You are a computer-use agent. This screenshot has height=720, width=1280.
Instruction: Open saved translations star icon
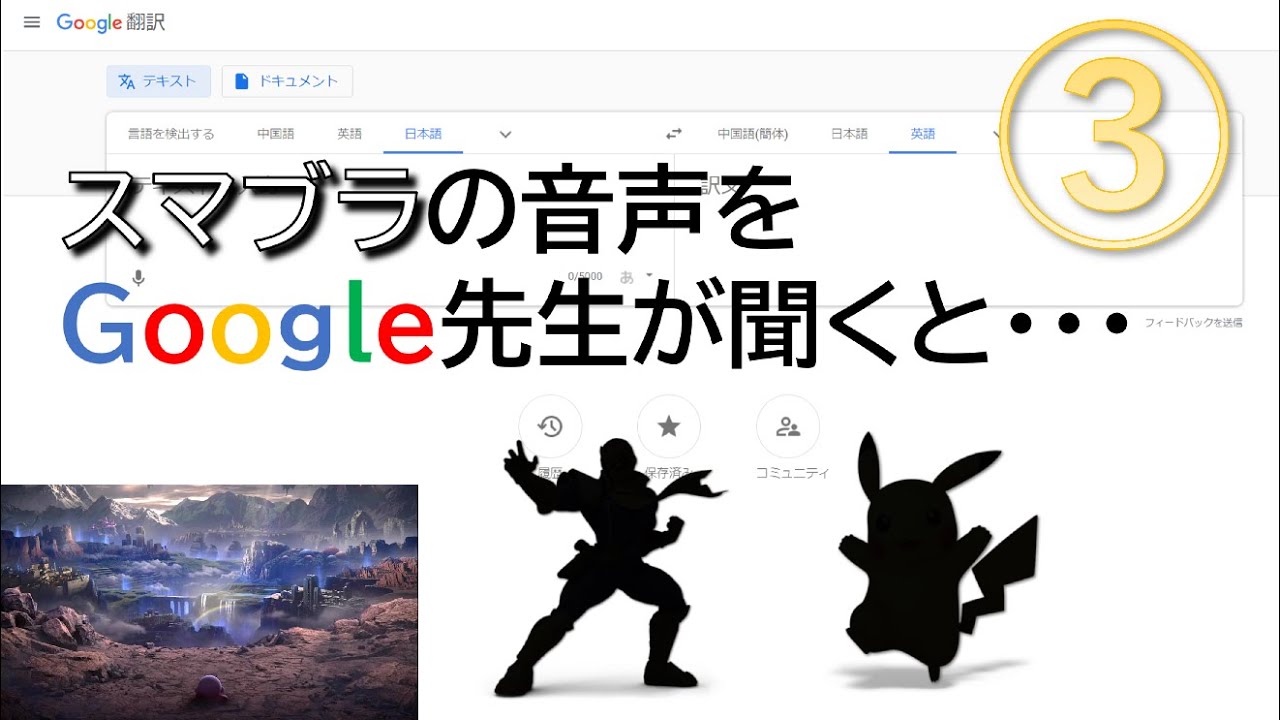668,427
